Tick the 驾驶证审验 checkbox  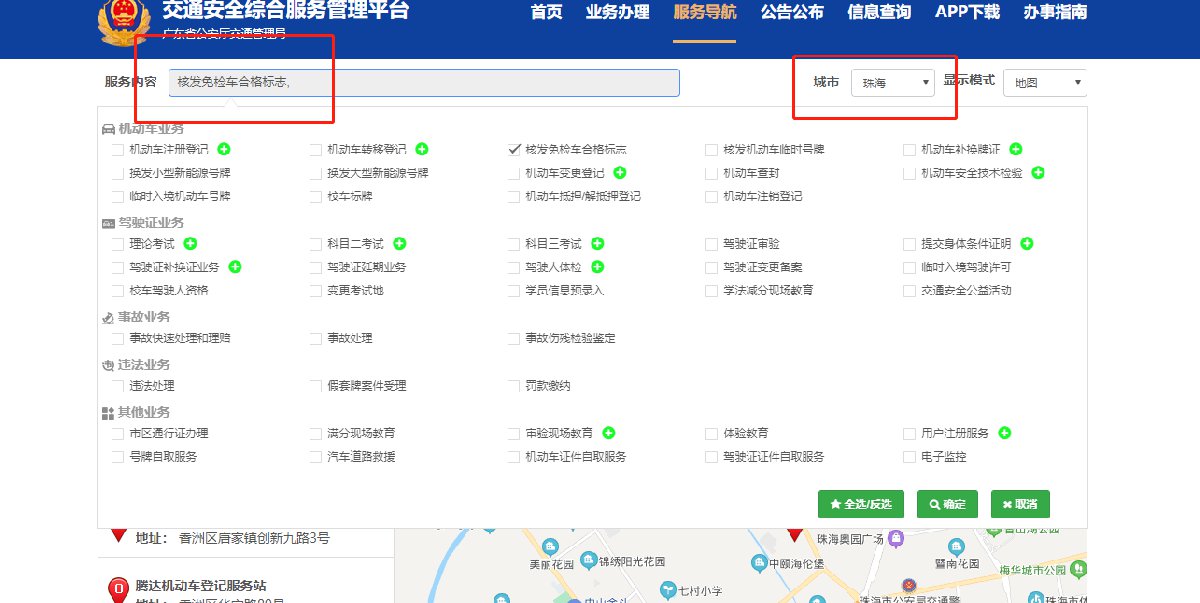click(x=713, y=244)
